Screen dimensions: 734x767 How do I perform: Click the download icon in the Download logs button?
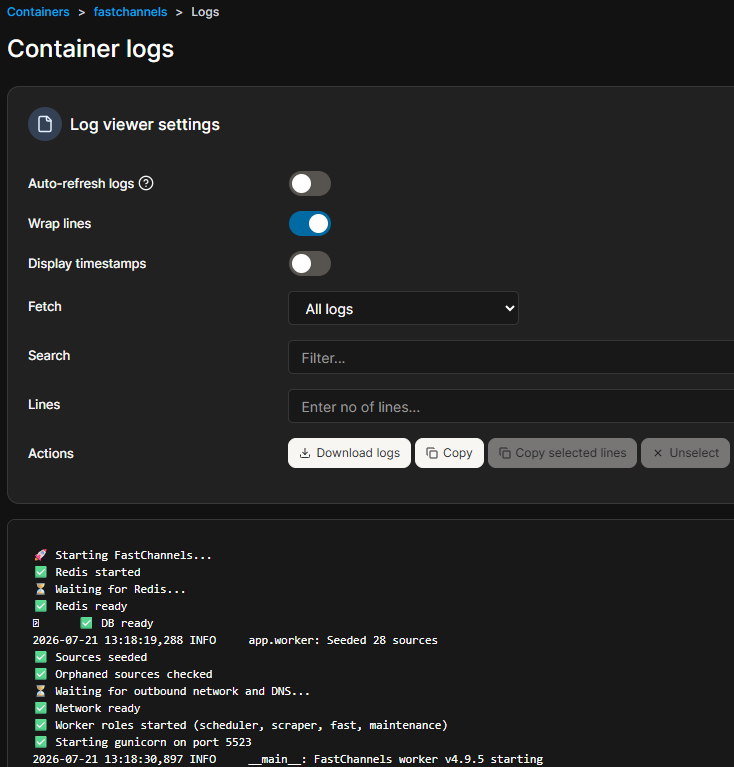coord(305,453)
